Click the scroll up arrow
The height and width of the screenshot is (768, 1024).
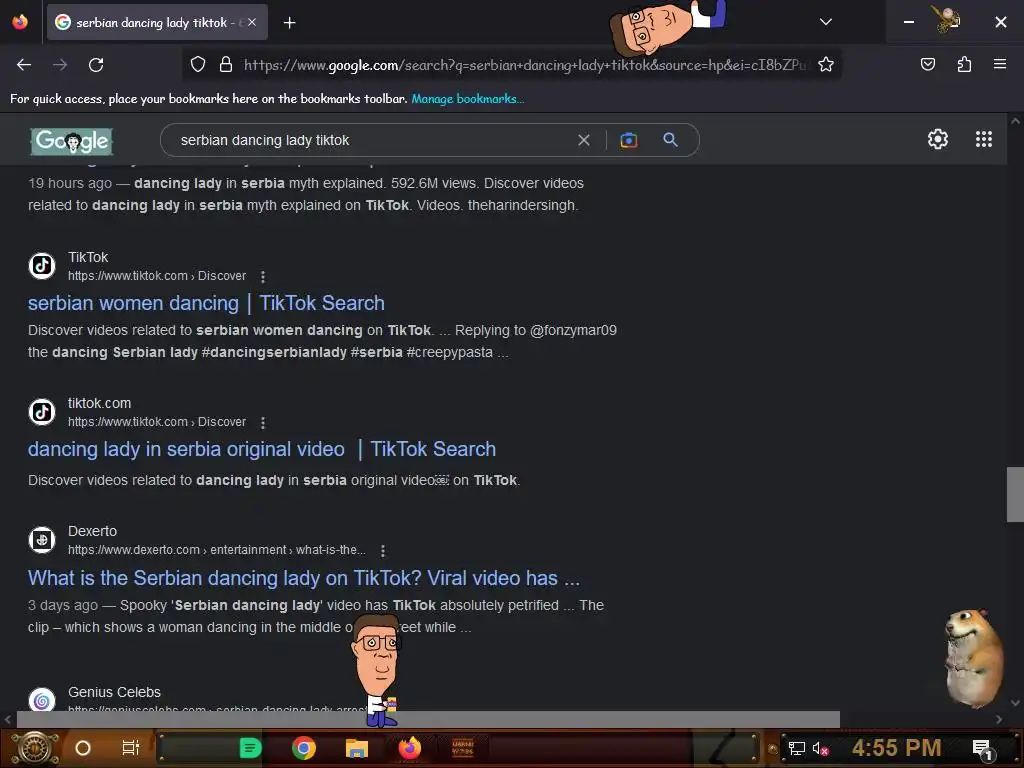point(1015,121)
